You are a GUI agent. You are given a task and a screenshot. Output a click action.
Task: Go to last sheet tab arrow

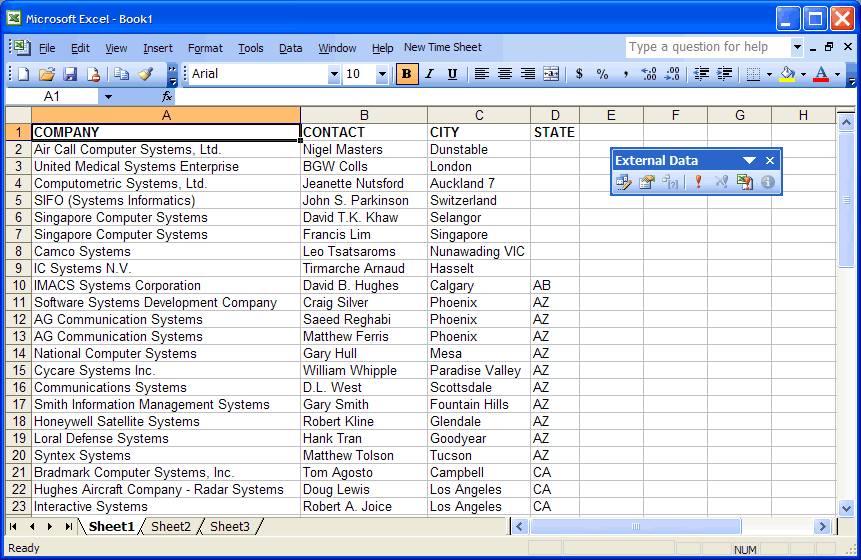coord(68,527)
